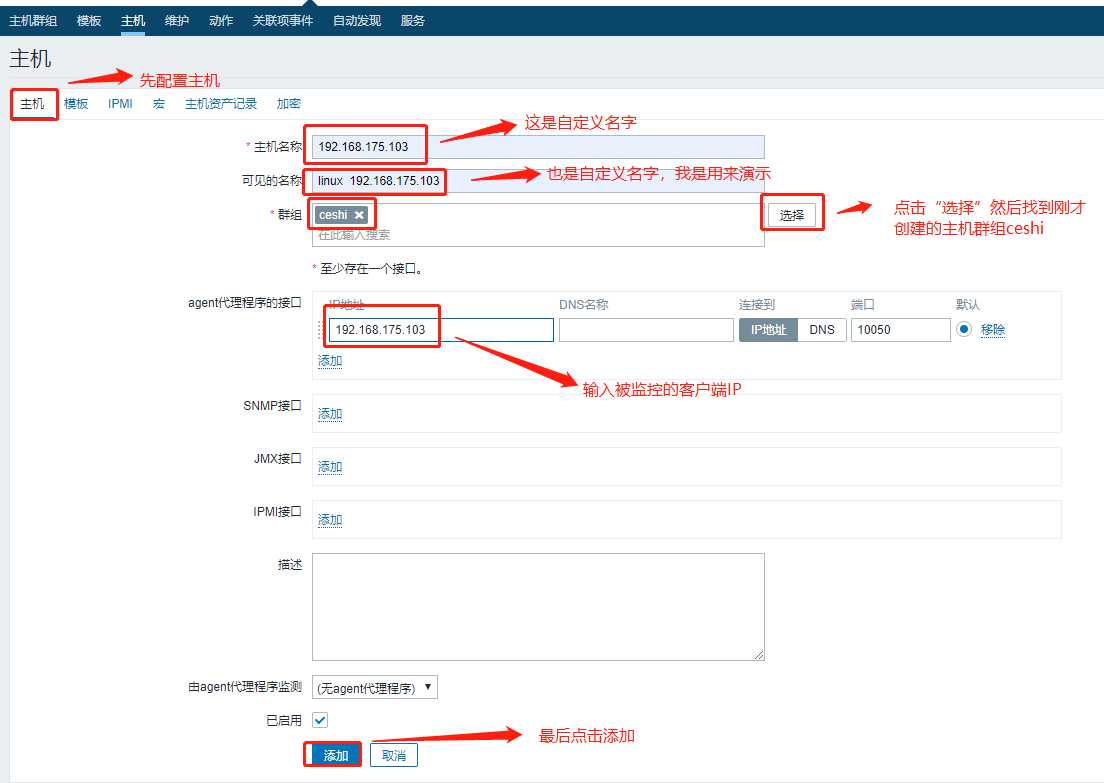Open the 由agent代理程序监测 dropdown
The height and width of the screenshot is (783, 1104).
coord(375,687)
